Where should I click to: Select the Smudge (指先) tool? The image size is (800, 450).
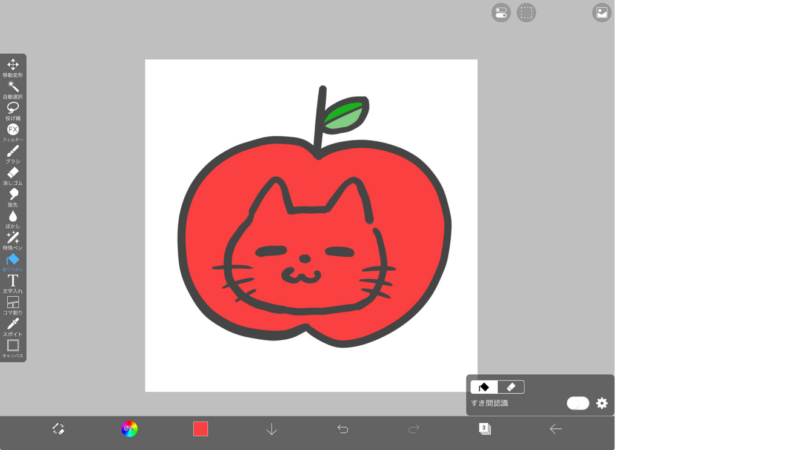pos(13,194)
